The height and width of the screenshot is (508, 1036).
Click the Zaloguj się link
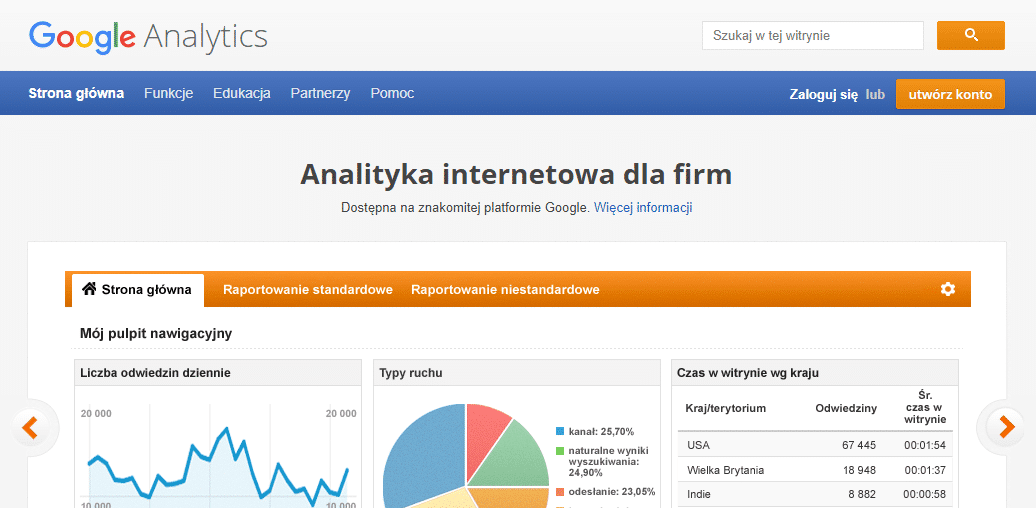click(823, 94)
